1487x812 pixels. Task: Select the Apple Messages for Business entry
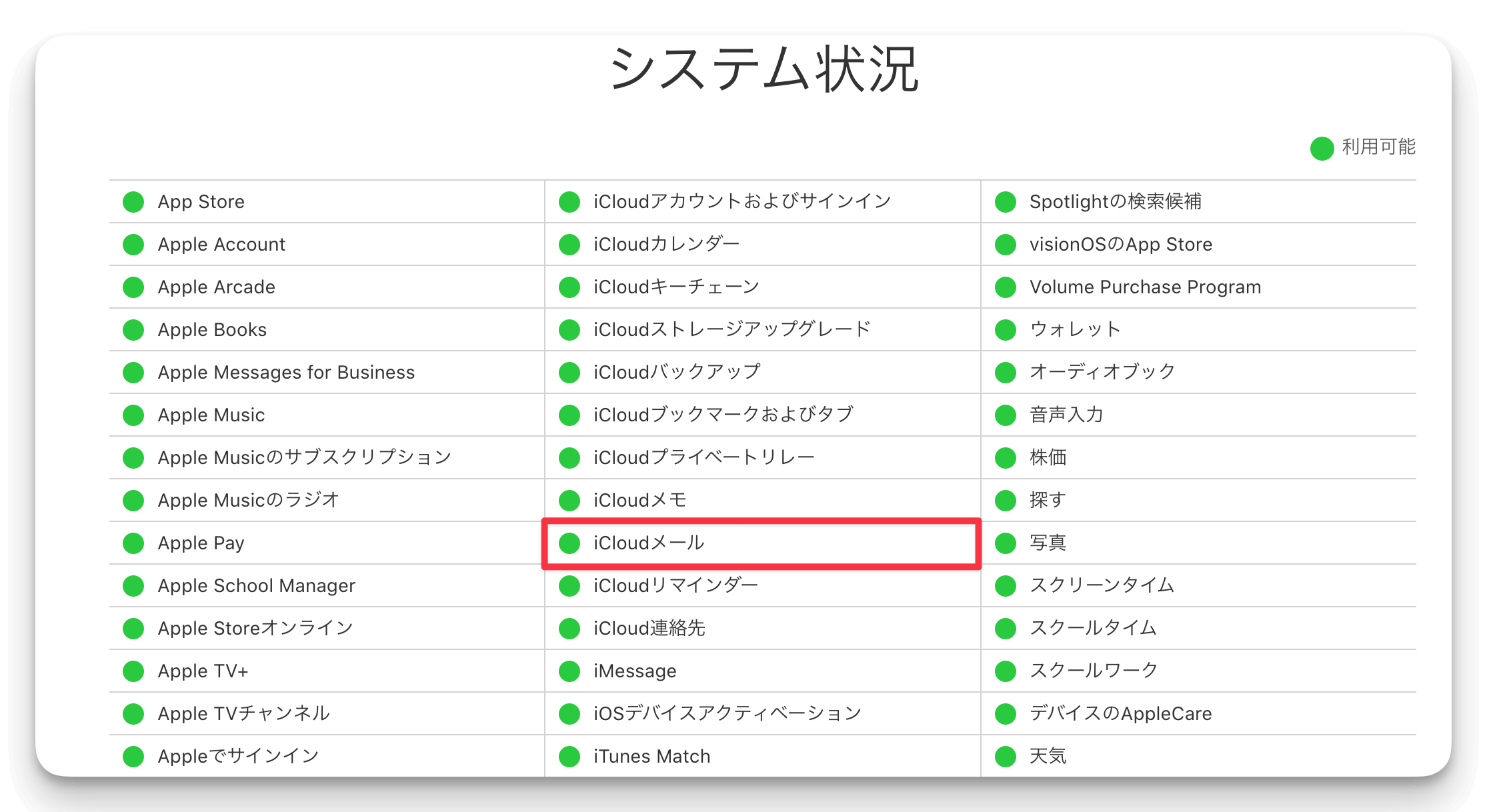click(x=286, y=372)
